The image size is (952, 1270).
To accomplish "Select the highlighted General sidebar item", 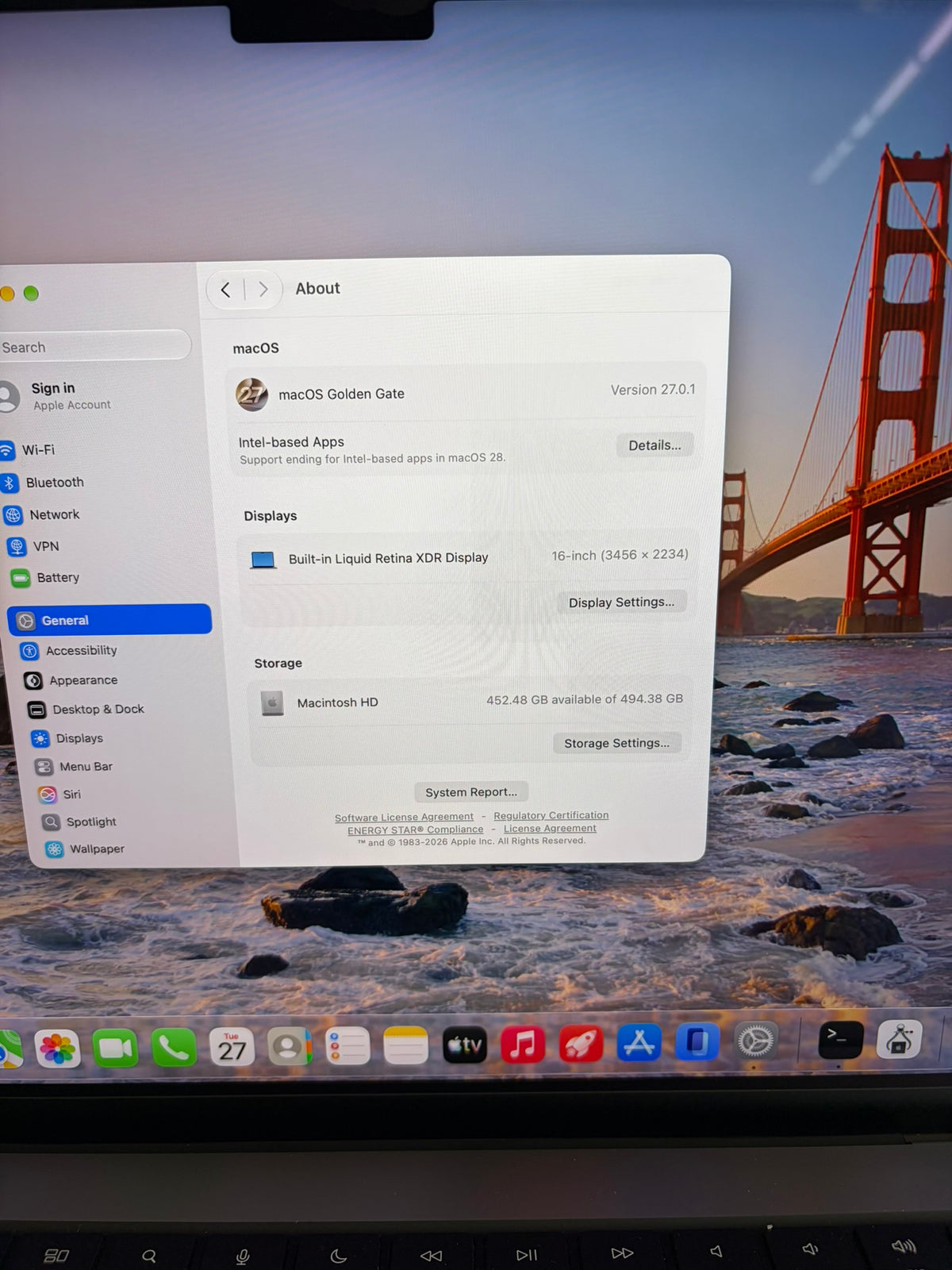I will (109, 620).
